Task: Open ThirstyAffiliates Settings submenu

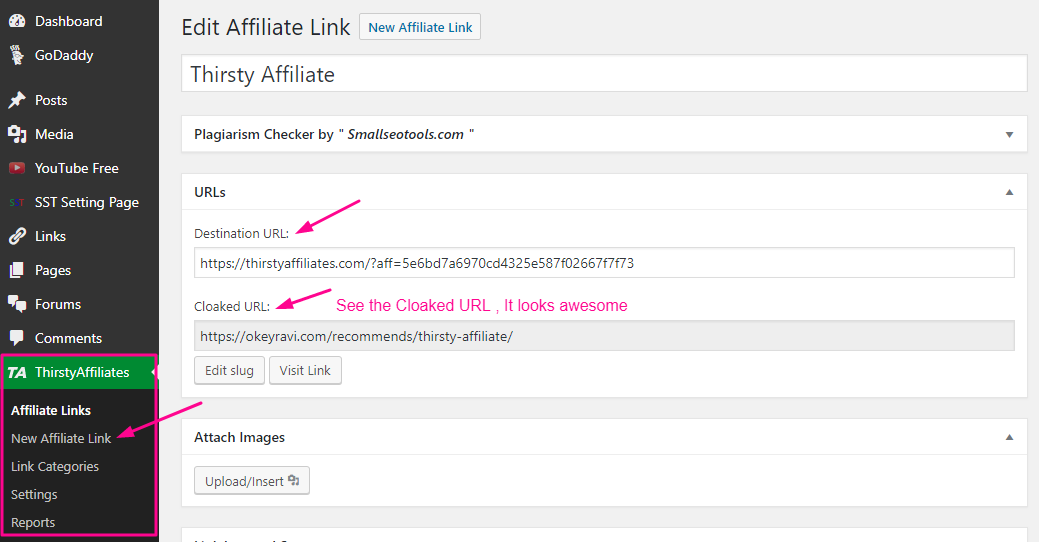Action: (34, 494)
